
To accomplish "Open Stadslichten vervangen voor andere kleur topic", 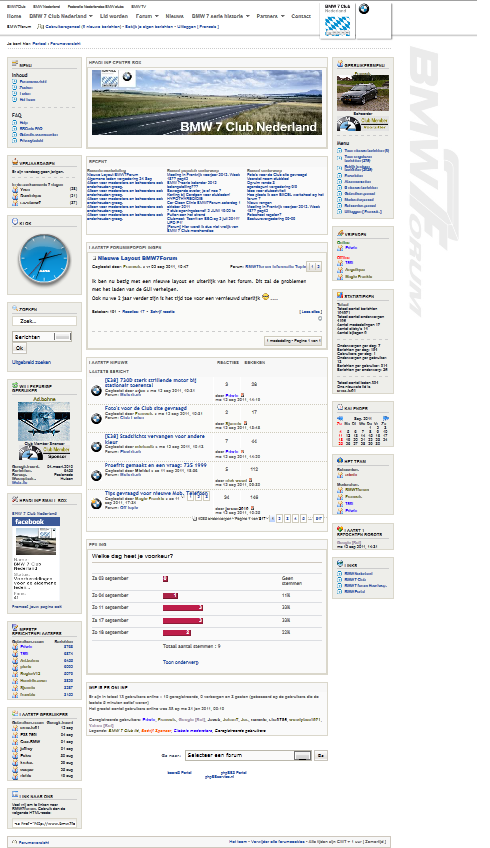I will pos(155,439).
